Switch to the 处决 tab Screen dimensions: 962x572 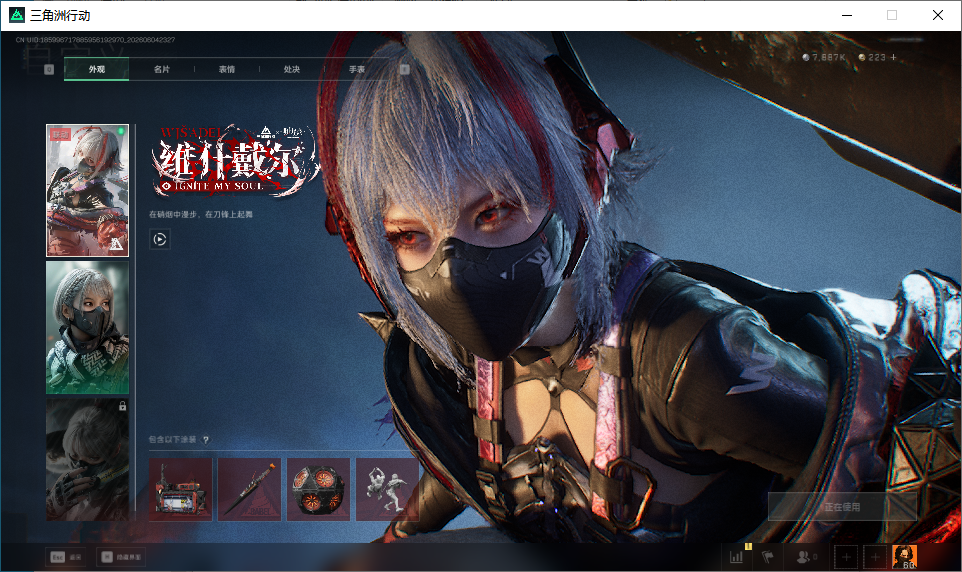[x=292, y=69]
